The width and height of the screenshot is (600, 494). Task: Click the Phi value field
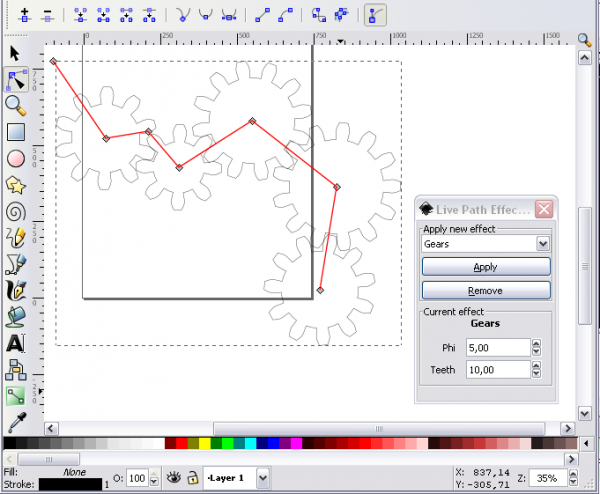click(498, 348)
